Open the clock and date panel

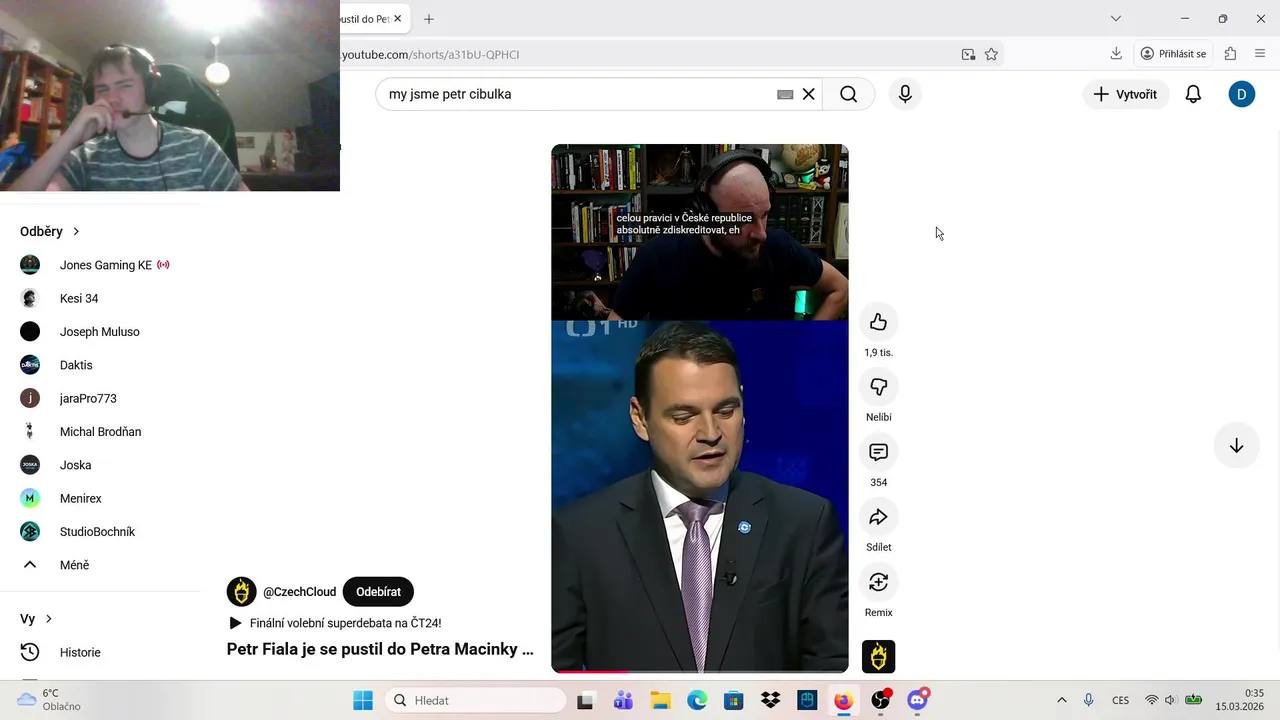(1240, 700)
